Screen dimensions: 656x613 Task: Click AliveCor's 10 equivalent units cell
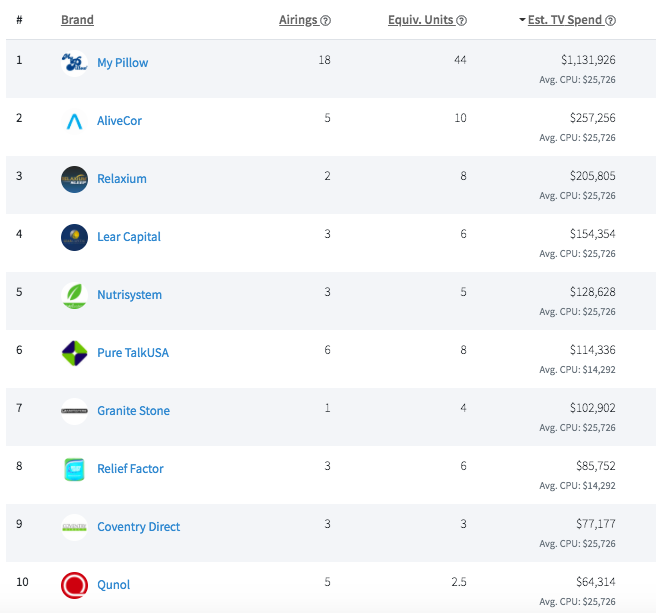click(x=461, y=118)
